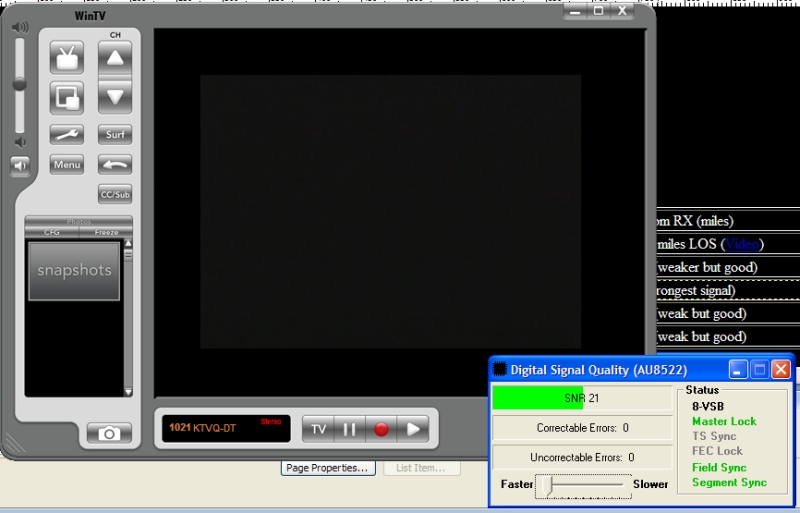This screenshot has width=800, height=513.
Task: Click the red Stereo indicator
Action: click(271, 422)
